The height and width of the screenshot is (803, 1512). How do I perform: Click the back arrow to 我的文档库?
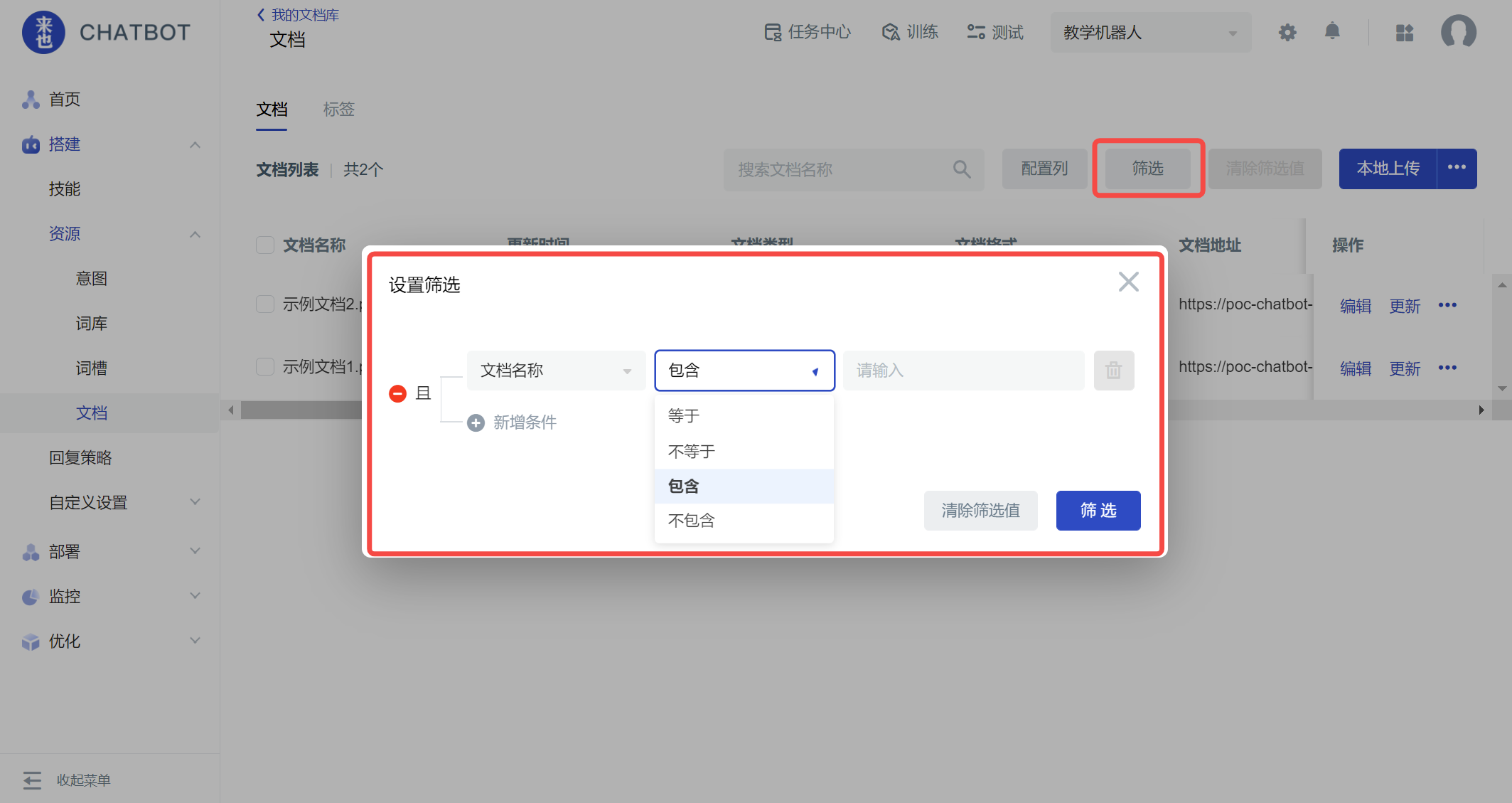click(x=261, y=15)
